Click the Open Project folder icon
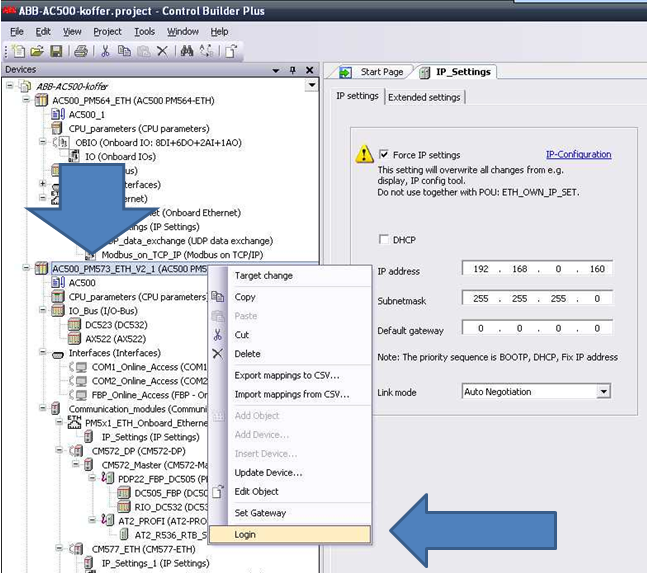The width and height of the screenshot is (647, 573). pyautogui.click(x=37, y=50)
